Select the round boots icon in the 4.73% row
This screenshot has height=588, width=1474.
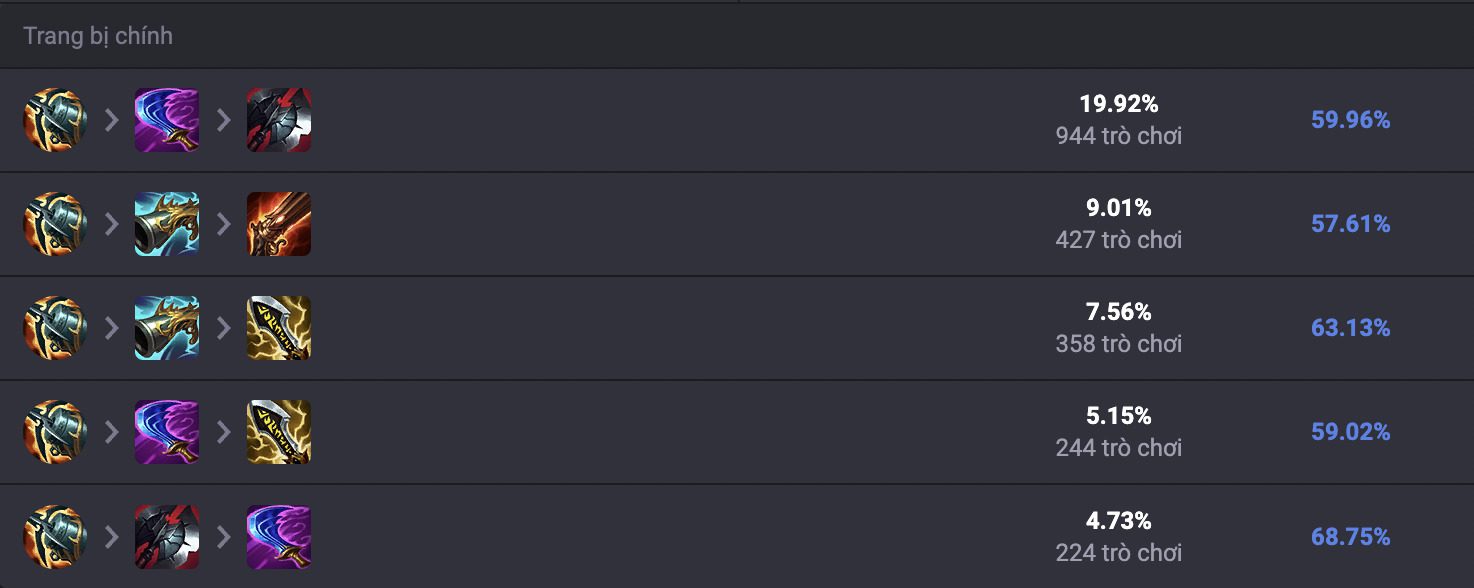[x=55, y=537]
